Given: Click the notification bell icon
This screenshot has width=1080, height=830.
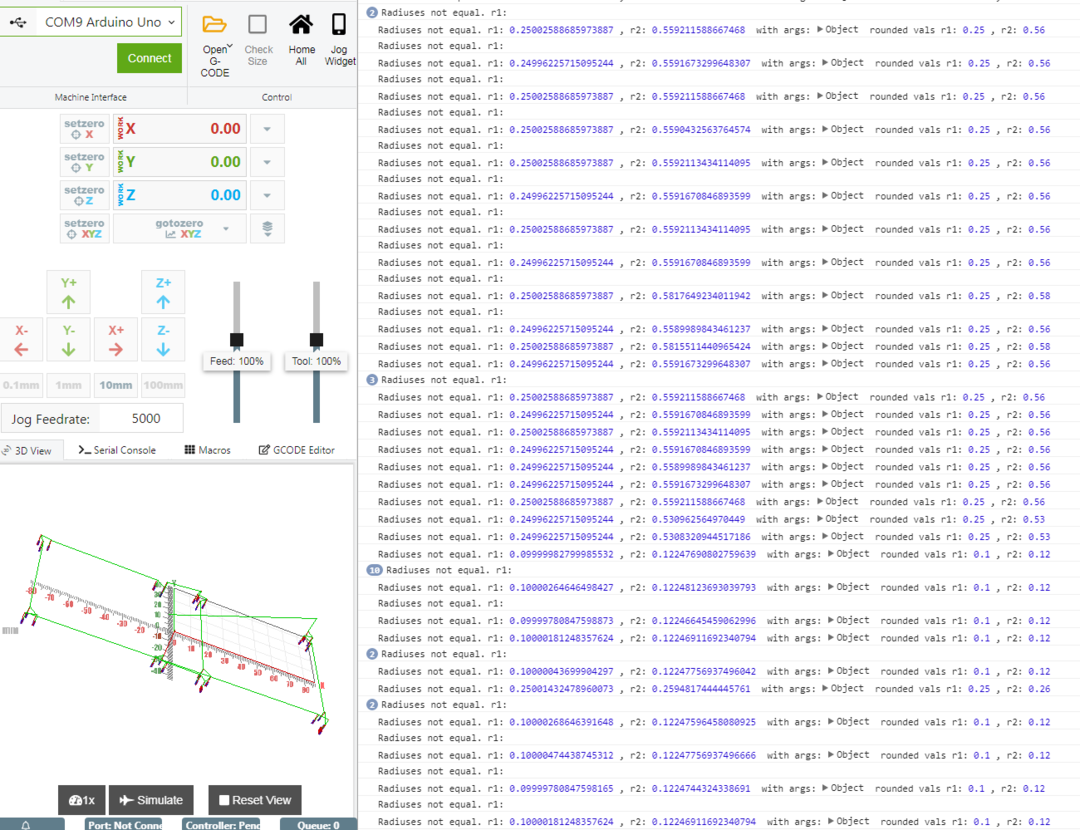Looking at the screenshot, I should (x=26, y=825).
